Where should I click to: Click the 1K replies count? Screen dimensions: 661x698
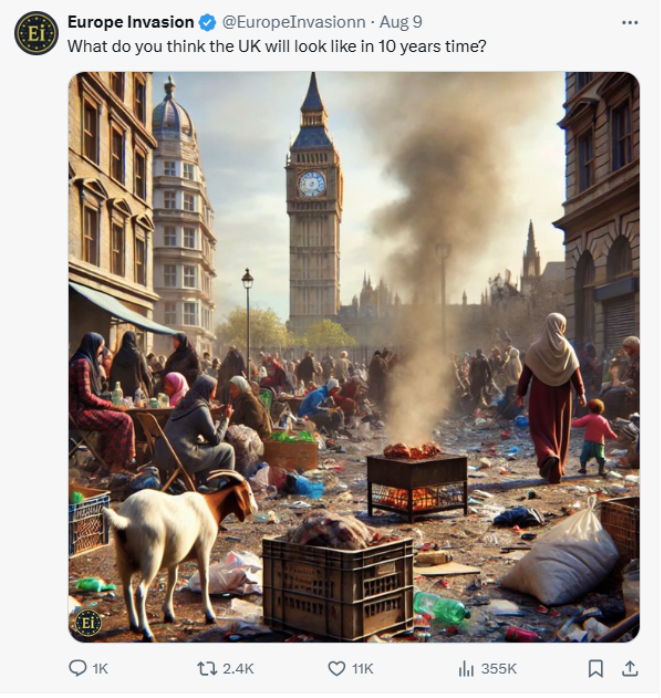point(100,669)
